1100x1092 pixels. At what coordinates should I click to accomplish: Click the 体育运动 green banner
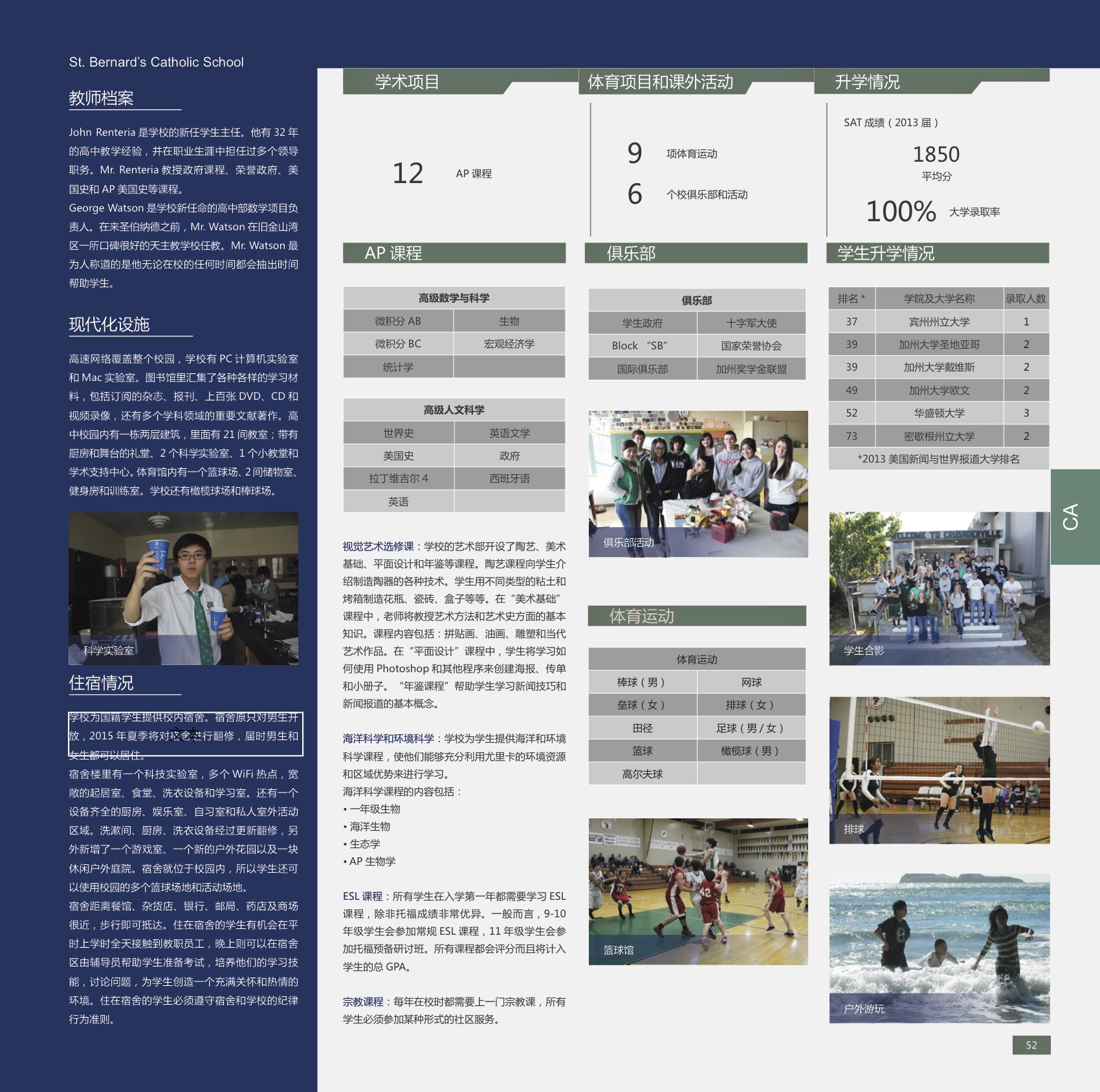pyautogui.click(x=697, y=616)
